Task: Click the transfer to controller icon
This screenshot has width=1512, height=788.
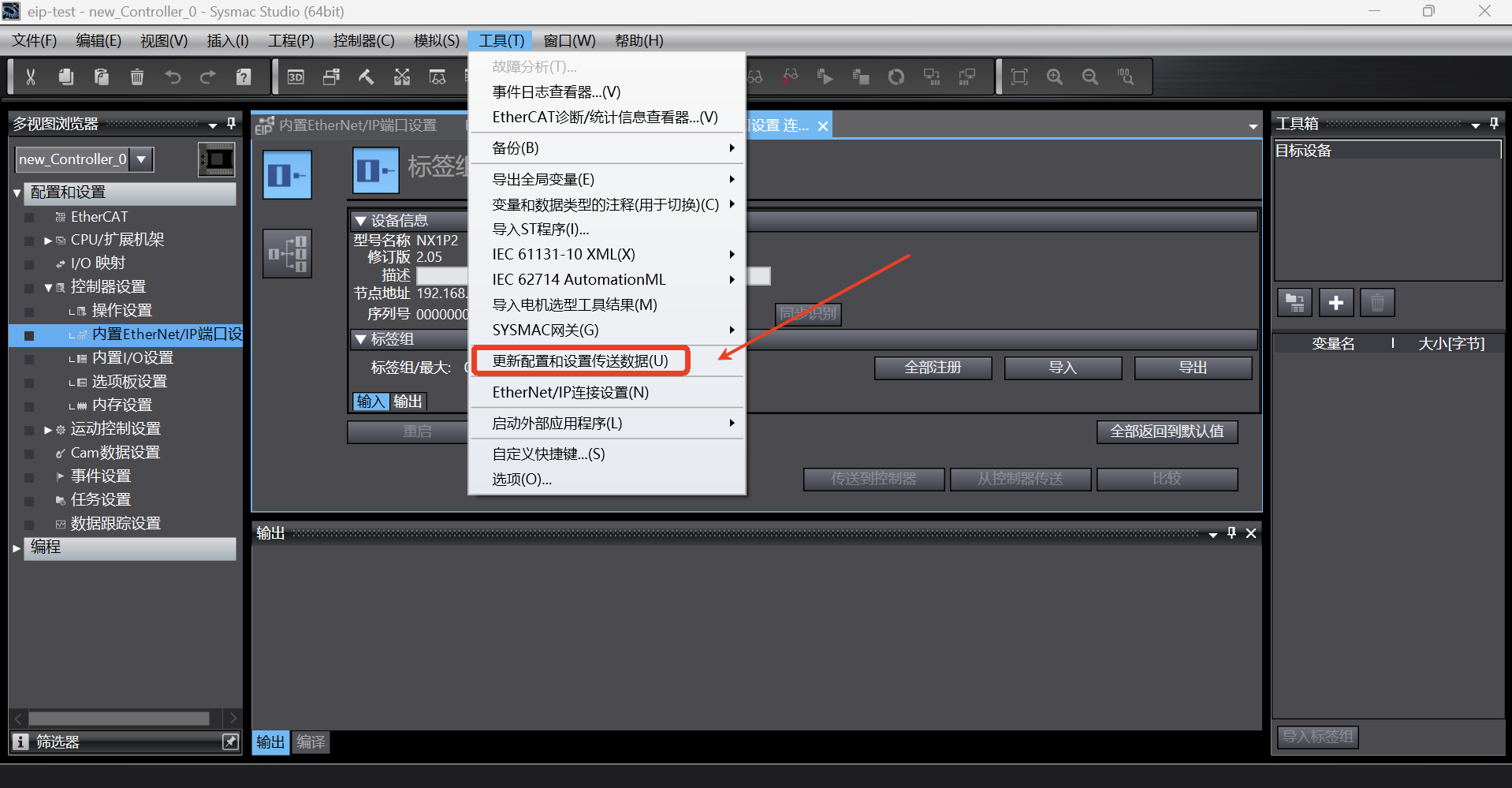Action: (x=932, y=77)
